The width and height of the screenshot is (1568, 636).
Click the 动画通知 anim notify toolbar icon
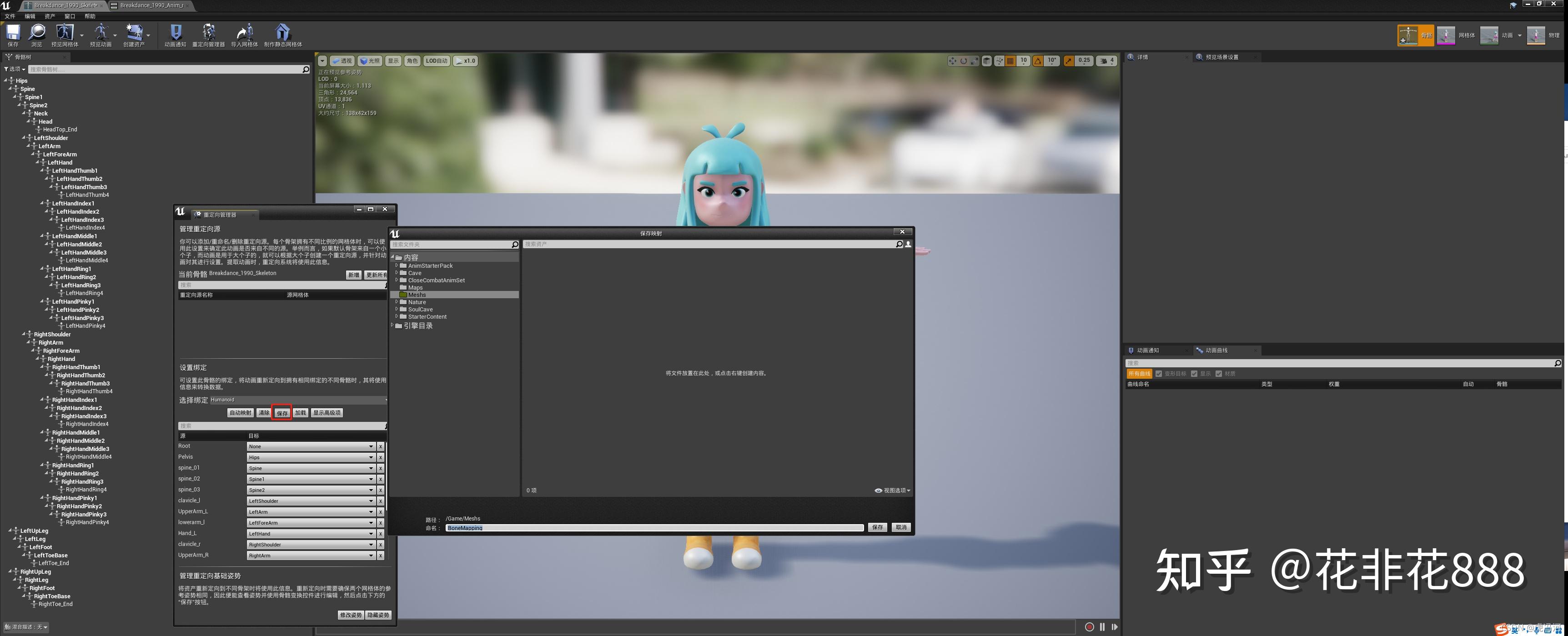[175, 33]
